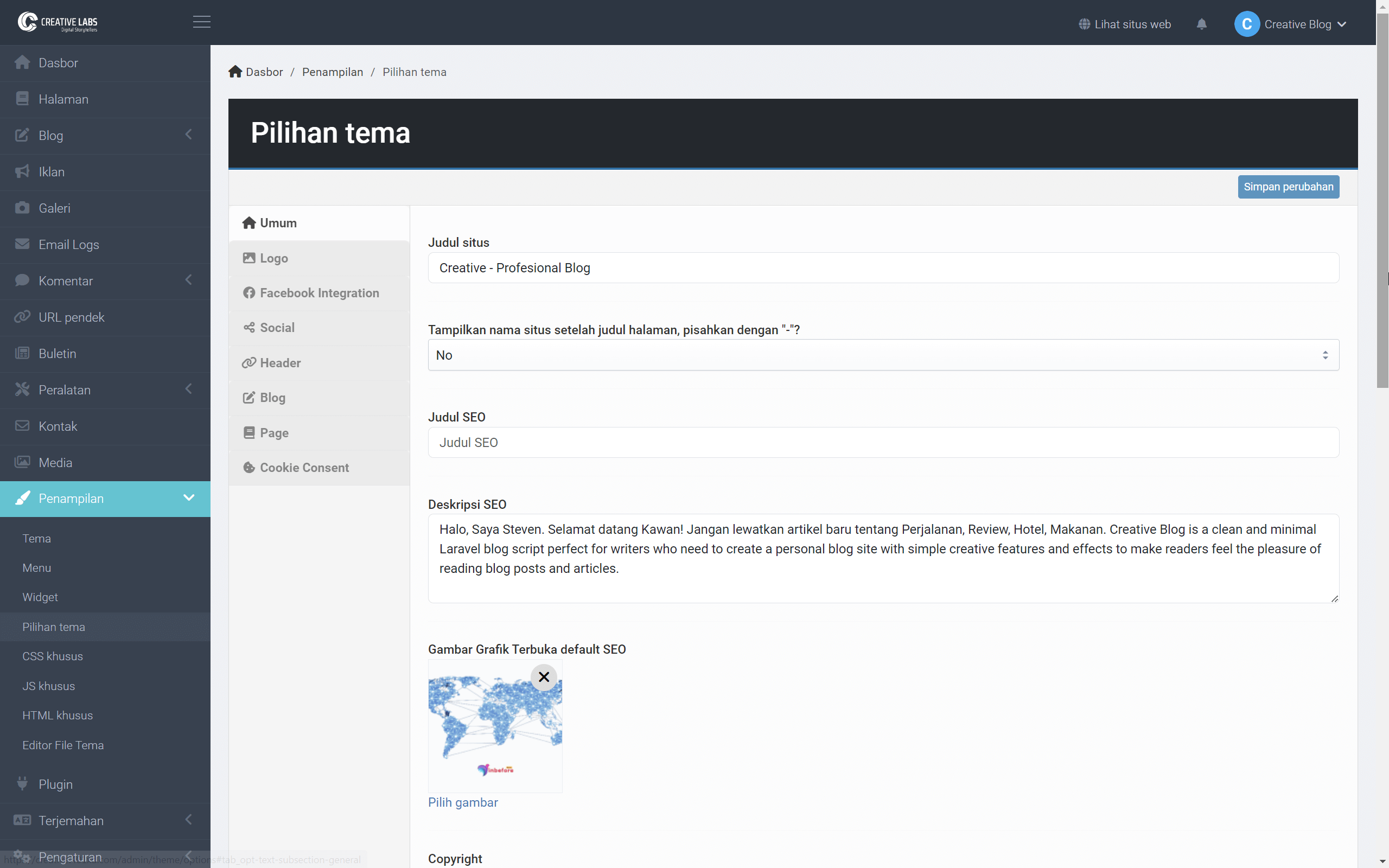Open Galeri via the camera icon
This screenshot has width=1389, height=868.
coord(22,208)
